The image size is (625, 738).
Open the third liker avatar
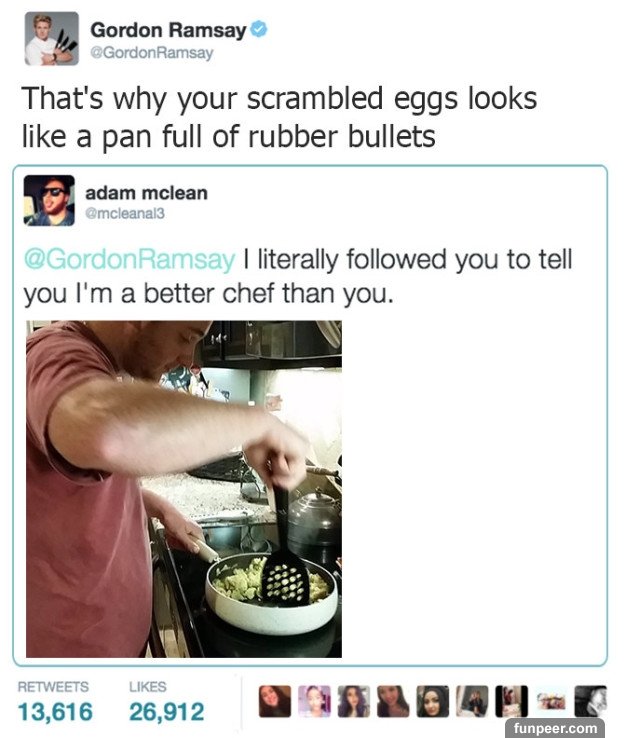click(x=354, y=701)
